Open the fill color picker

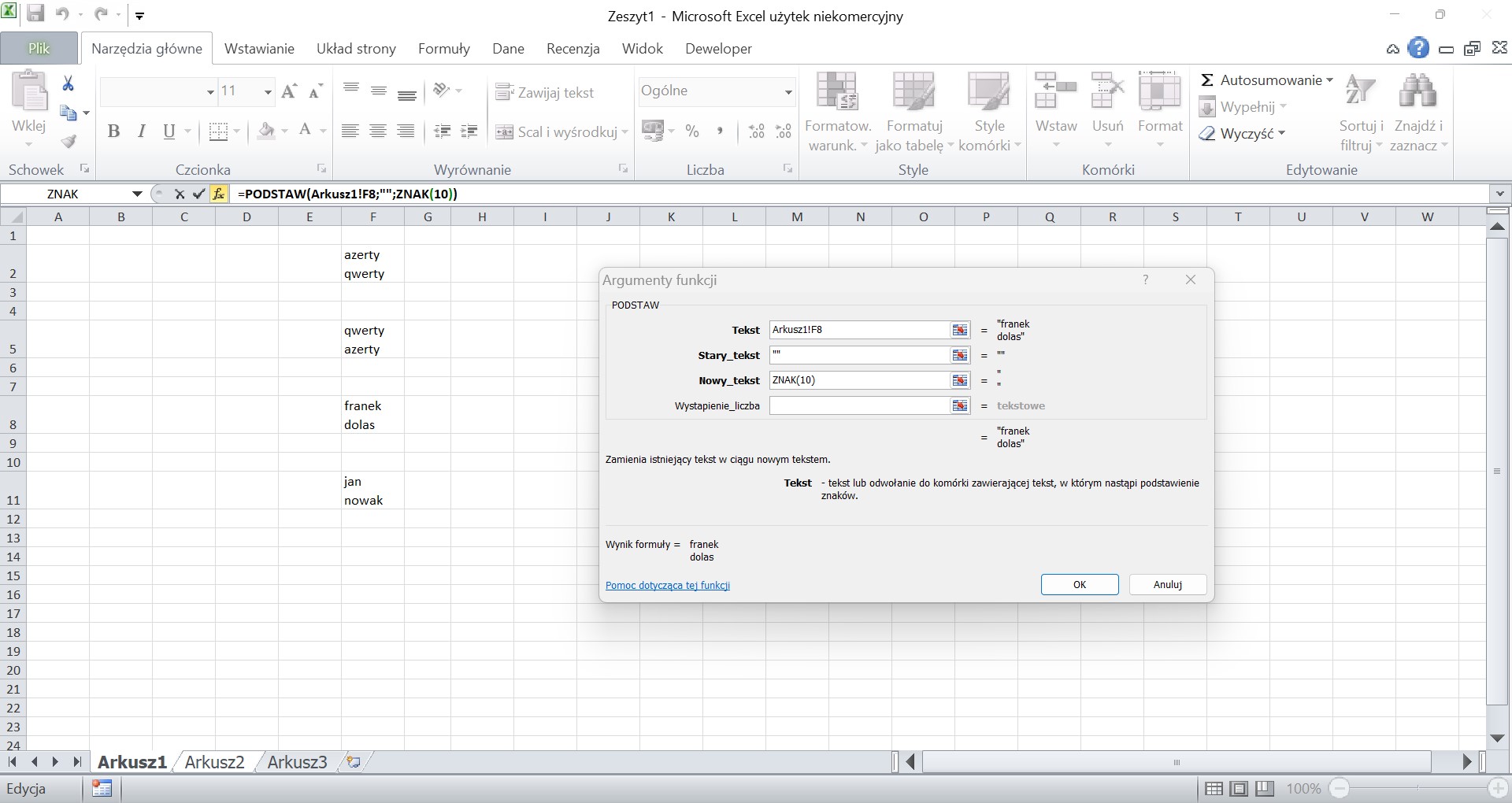tap(284, 131)
